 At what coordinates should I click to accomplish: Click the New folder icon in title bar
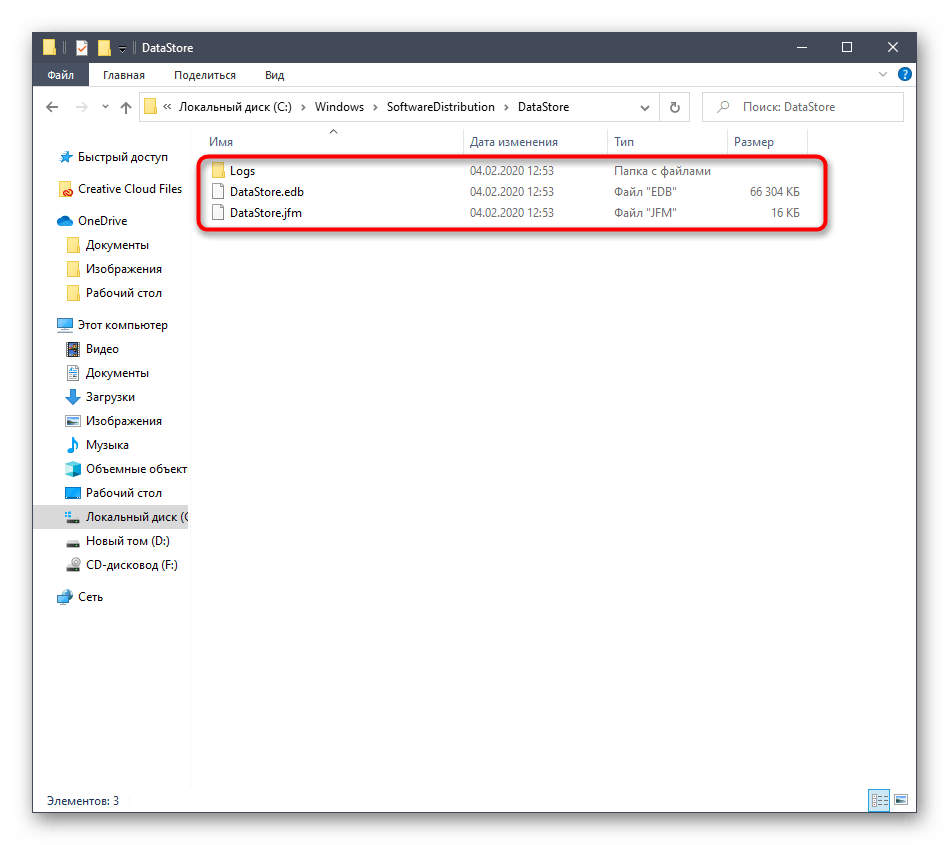pos(104,48)
